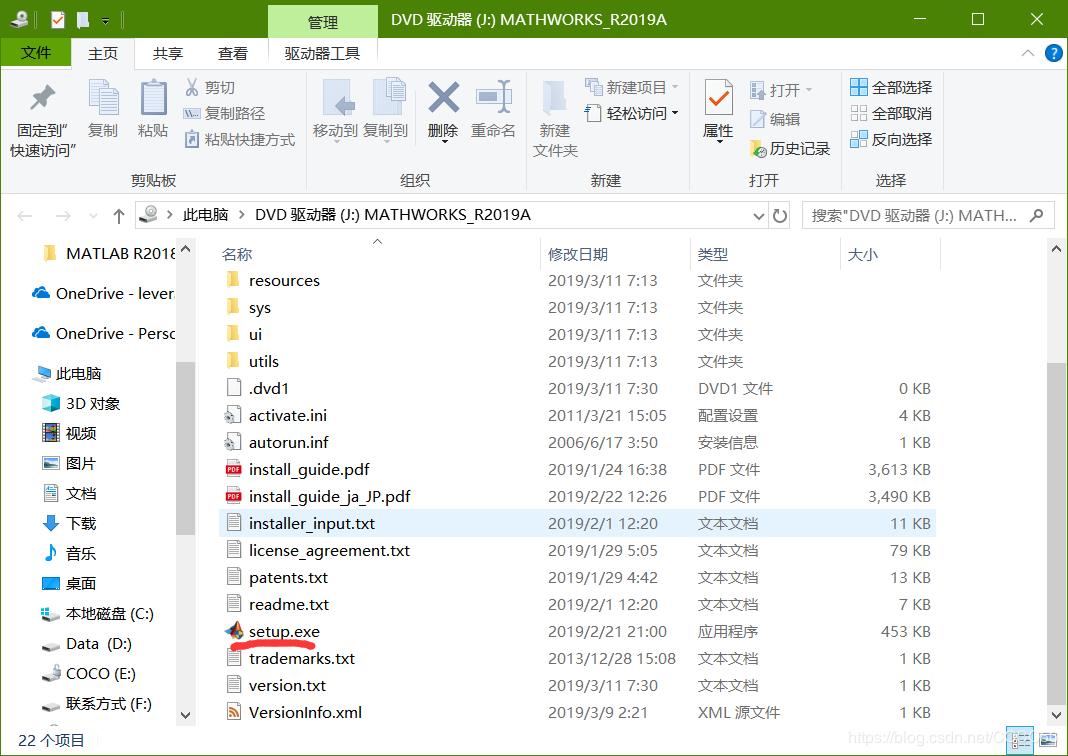Select the install_guide.pdf file icon

(234, 469)
